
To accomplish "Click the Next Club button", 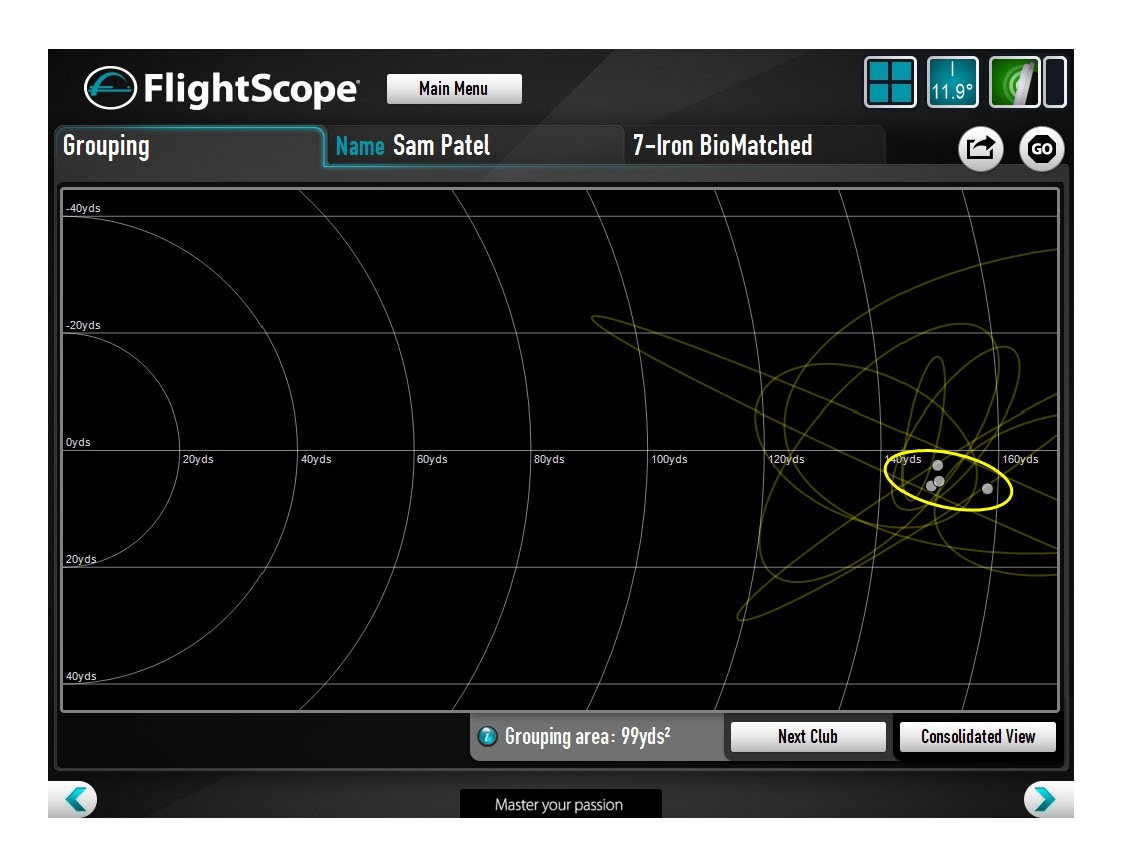I will tap(808, 737).
